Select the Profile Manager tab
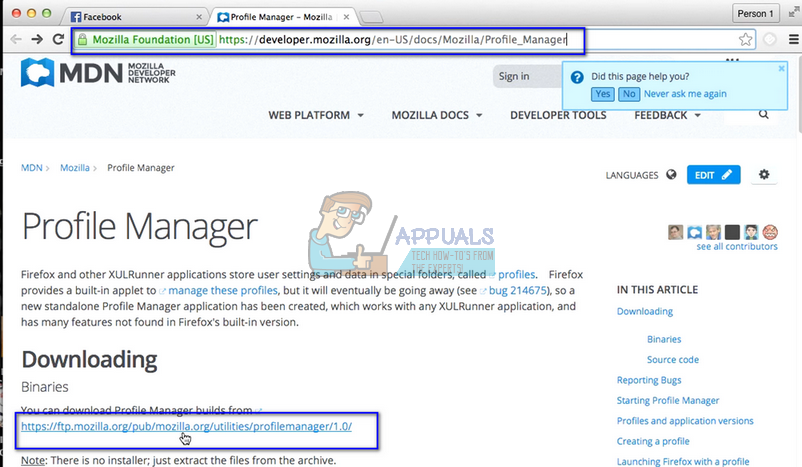The image size is (802, 467). pyautogui.click(x=282, y=17)
